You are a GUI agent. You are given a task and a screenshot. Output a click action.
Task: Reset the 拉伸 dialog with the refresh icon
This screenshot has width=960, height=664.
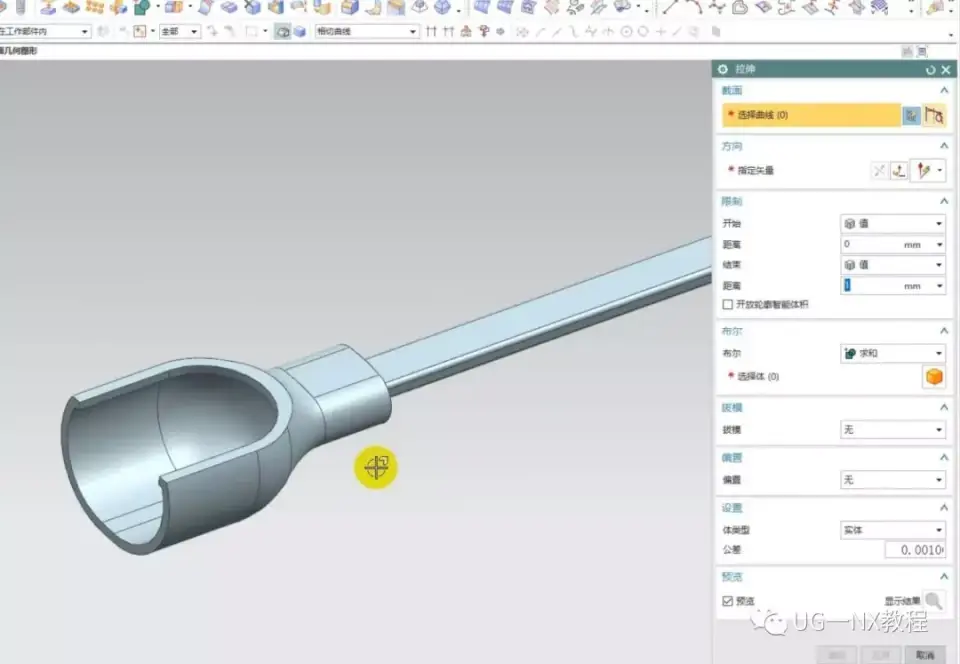point(931,70)
